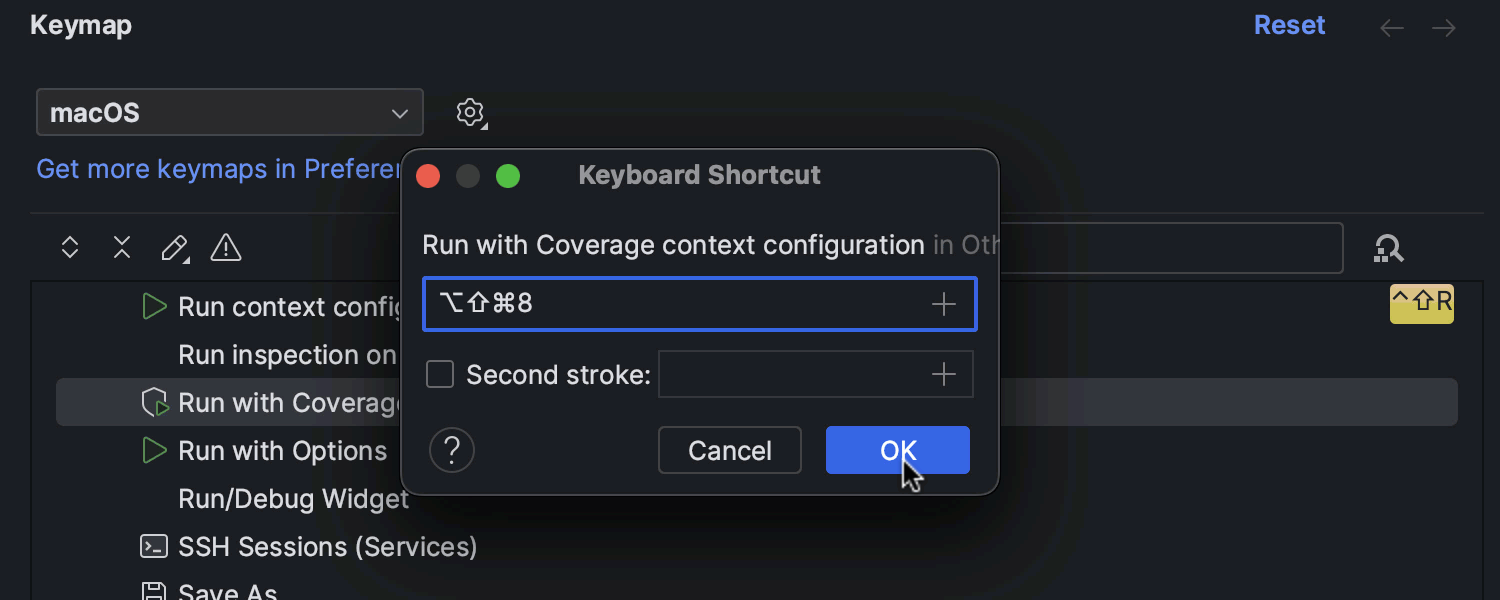Click the plus icon in first stroke field
This screenshot has width=1500, height=600.
pos(943,304)
